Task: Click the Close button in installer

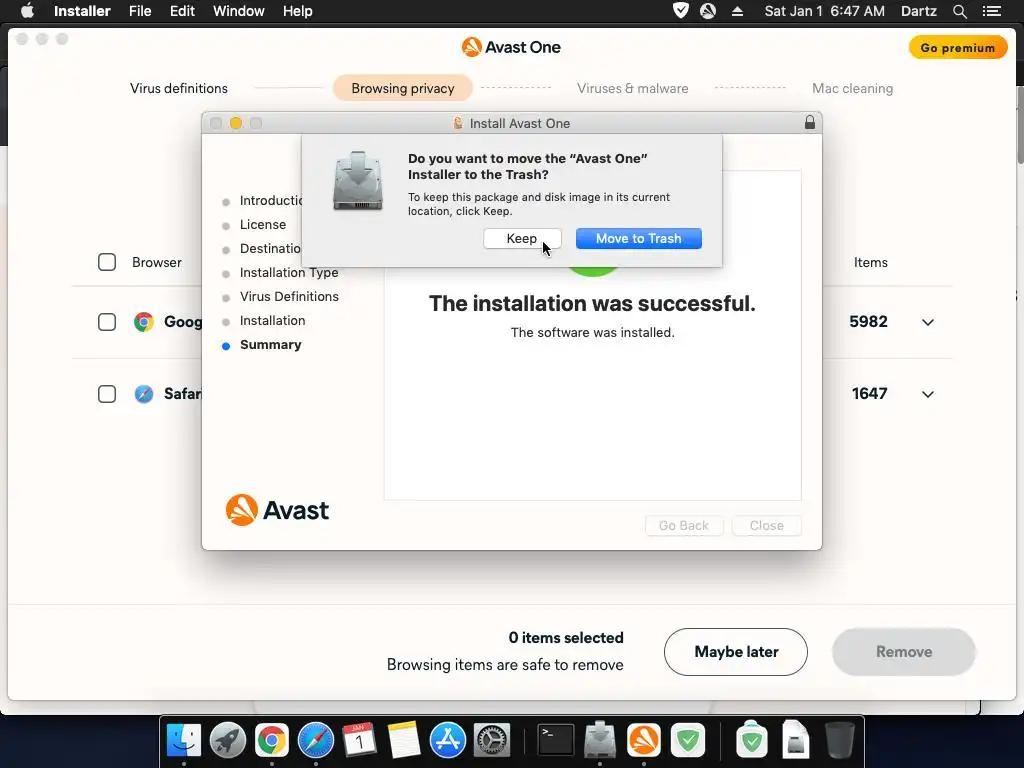Action: coord(767,525)
